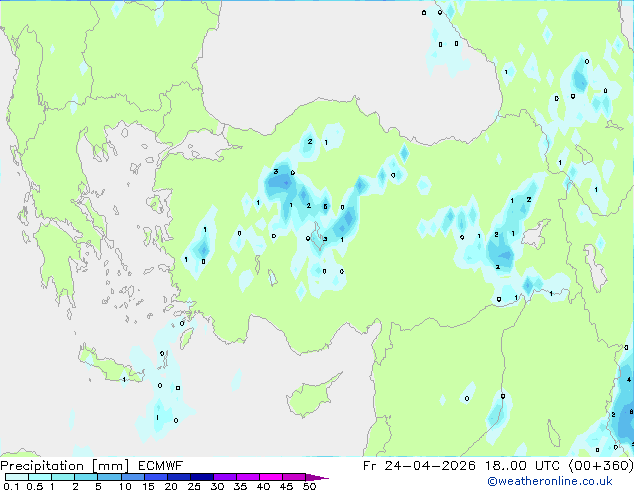Screen dimensions: 634x490
Task: Select the legend swatch between 15 and 20
Action: coord(155,477)
